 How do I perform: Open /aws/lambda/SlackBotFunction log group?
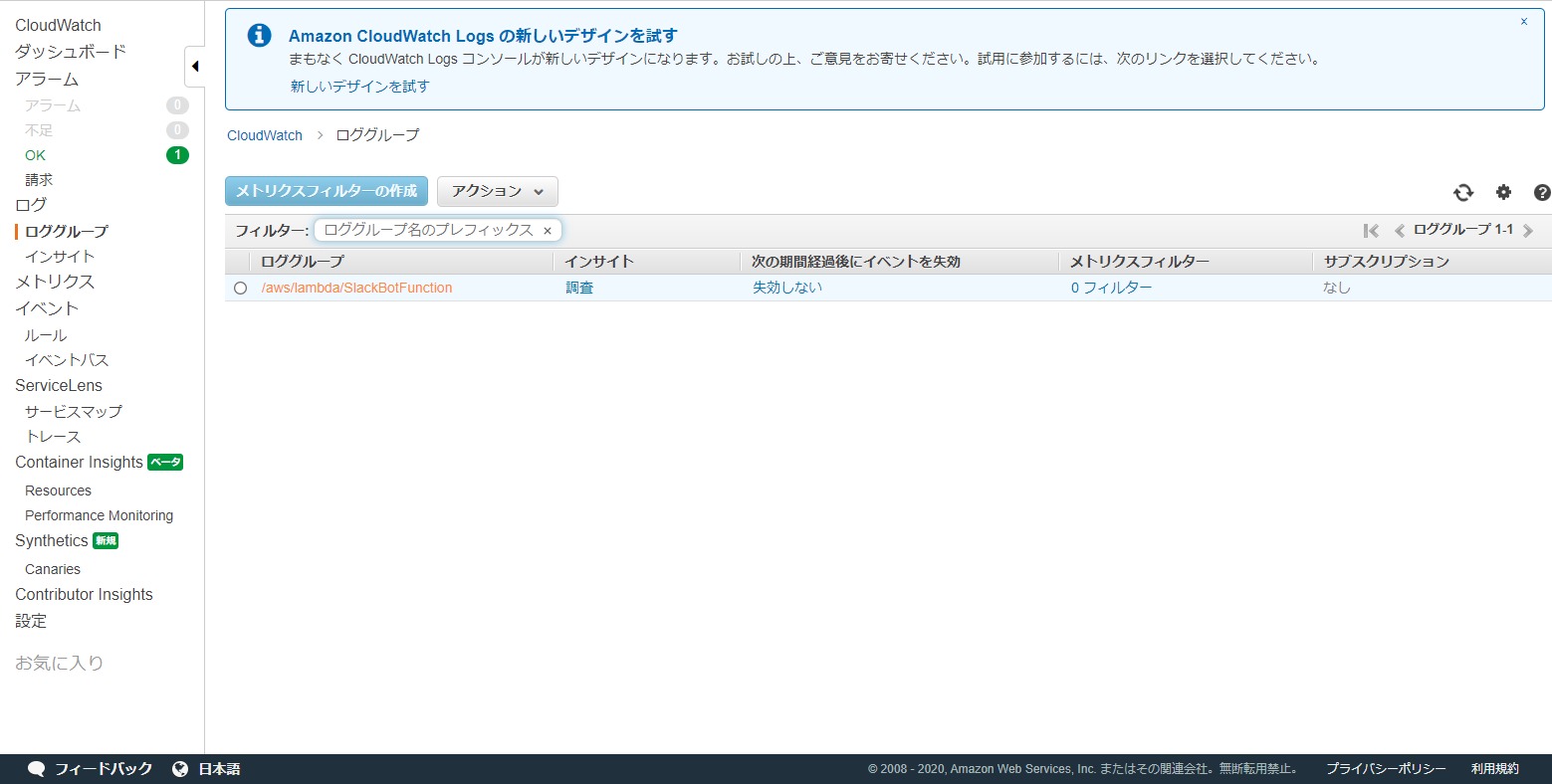(356, 288)
